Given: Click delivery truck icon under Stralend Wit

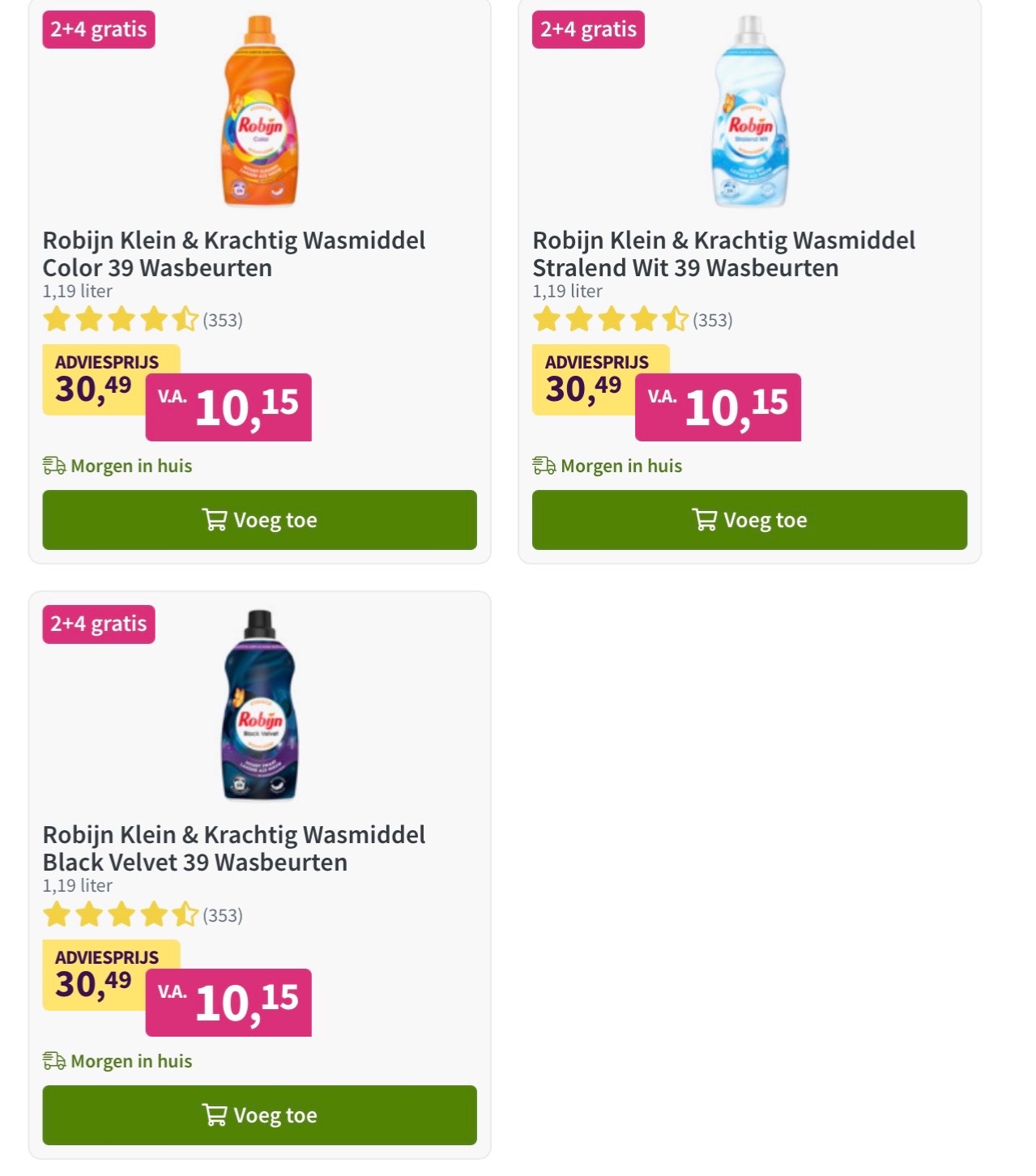Looking at the screenshot, I should click(544, 466).
